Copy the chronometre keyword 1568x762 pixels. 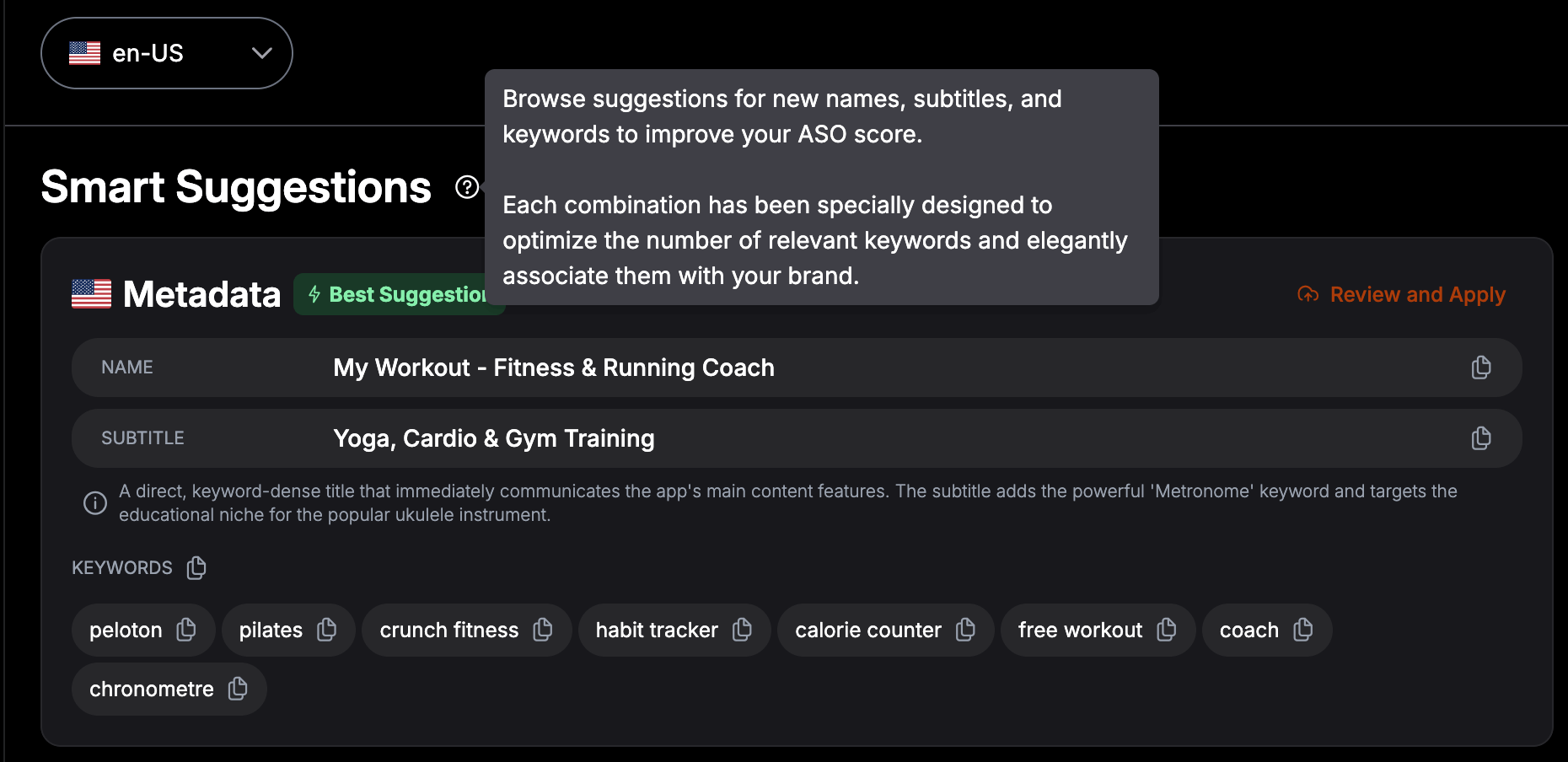coord(237,689)
